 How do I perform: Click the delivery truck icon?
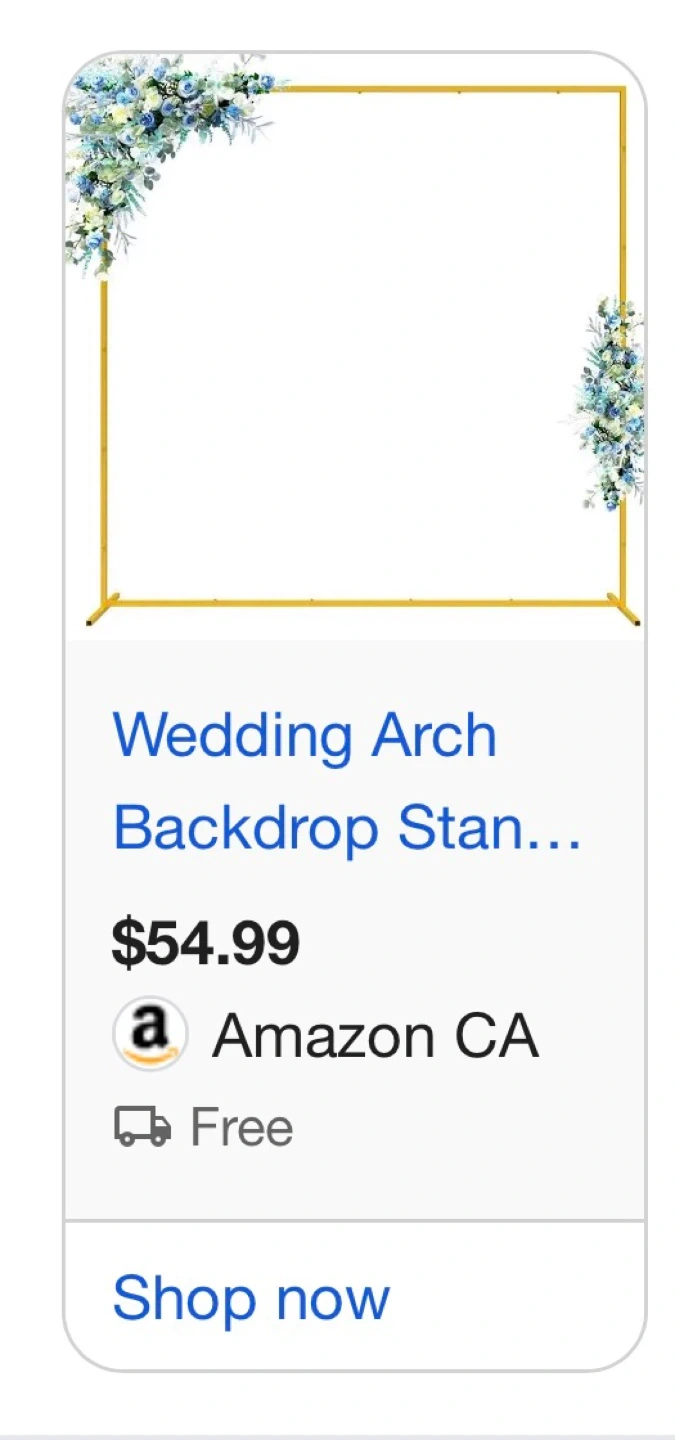point(142,1127)
